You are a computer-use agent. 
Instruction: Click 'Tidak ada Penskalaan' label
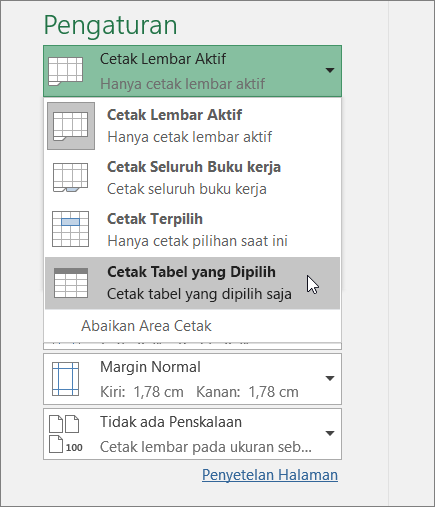pos(171,422)
